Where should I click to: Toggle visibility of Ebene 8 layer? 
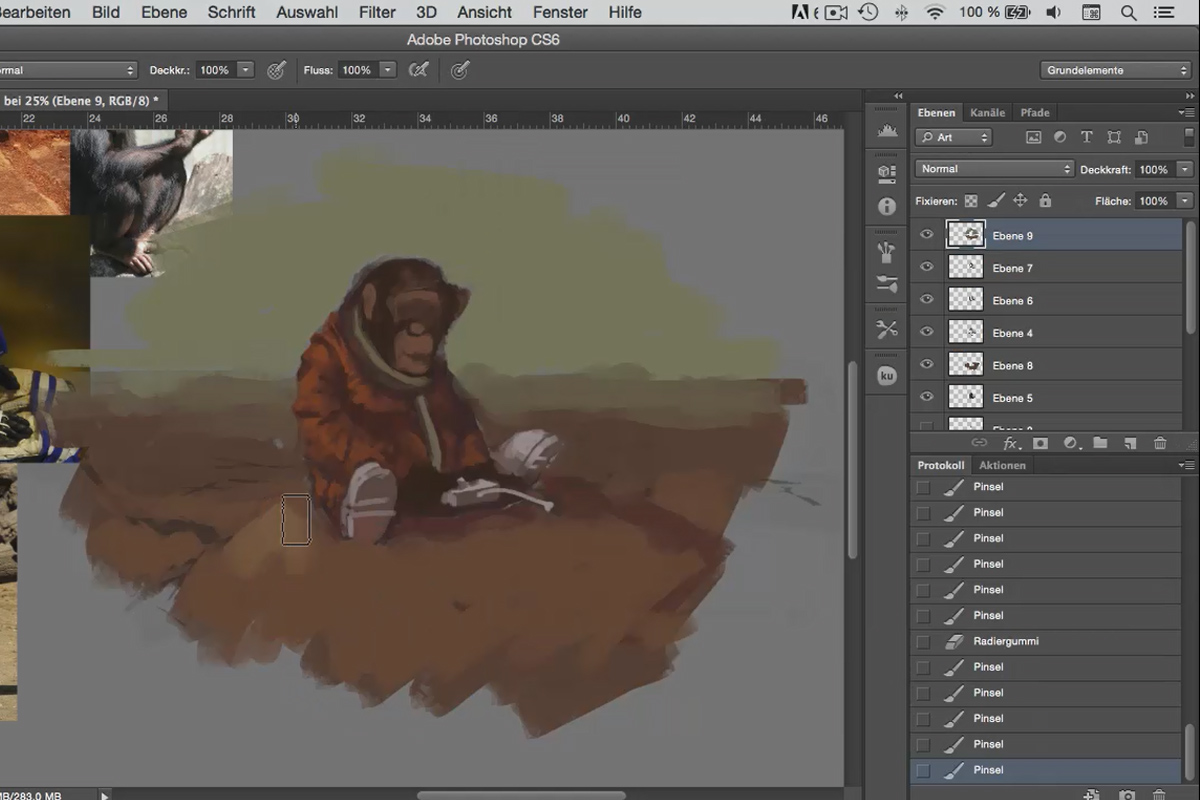(x=927, y=366)
